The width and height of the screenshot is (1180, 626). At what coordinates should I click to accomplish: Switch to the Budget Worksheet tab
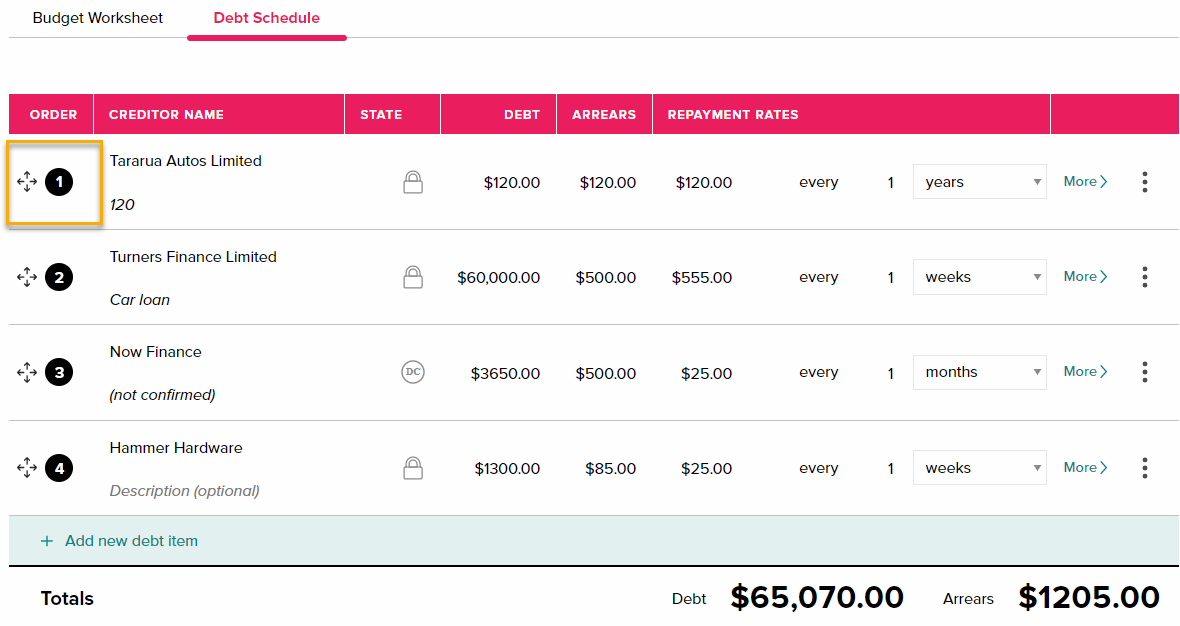[x=98, y=18]
